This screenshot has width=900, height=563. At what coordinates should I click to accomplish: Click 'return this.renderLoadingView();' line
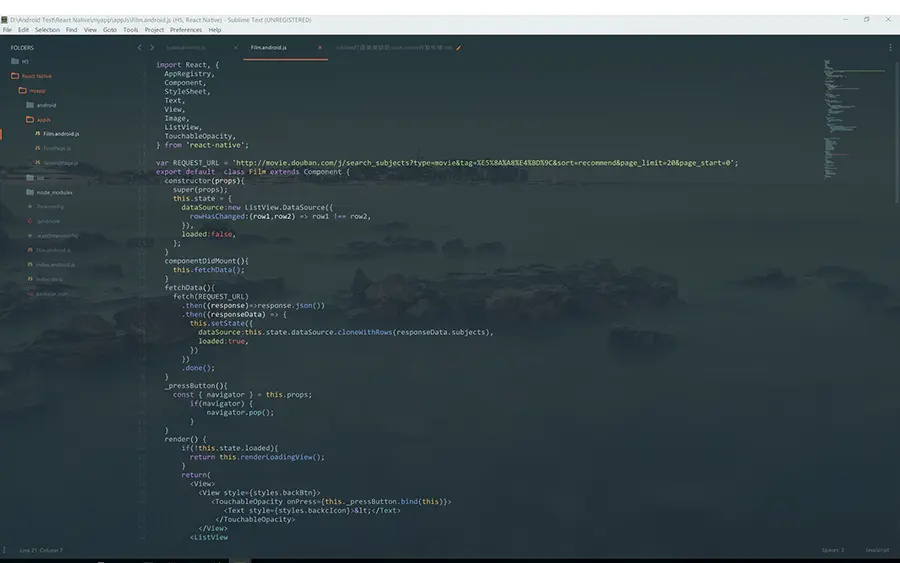(257, 457)
